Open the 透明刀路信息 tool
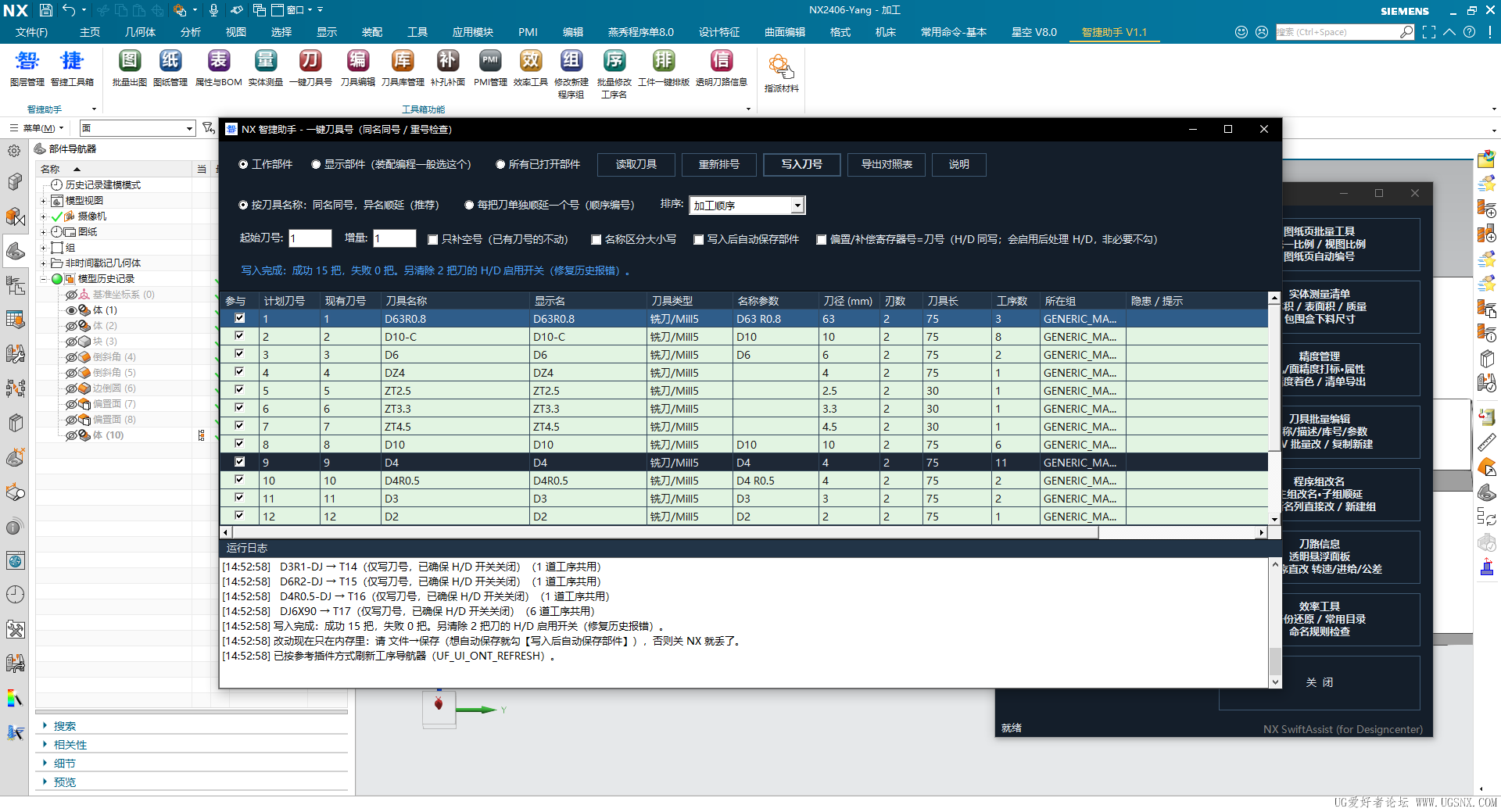1501x812 pixels. (x=722, y=67)
